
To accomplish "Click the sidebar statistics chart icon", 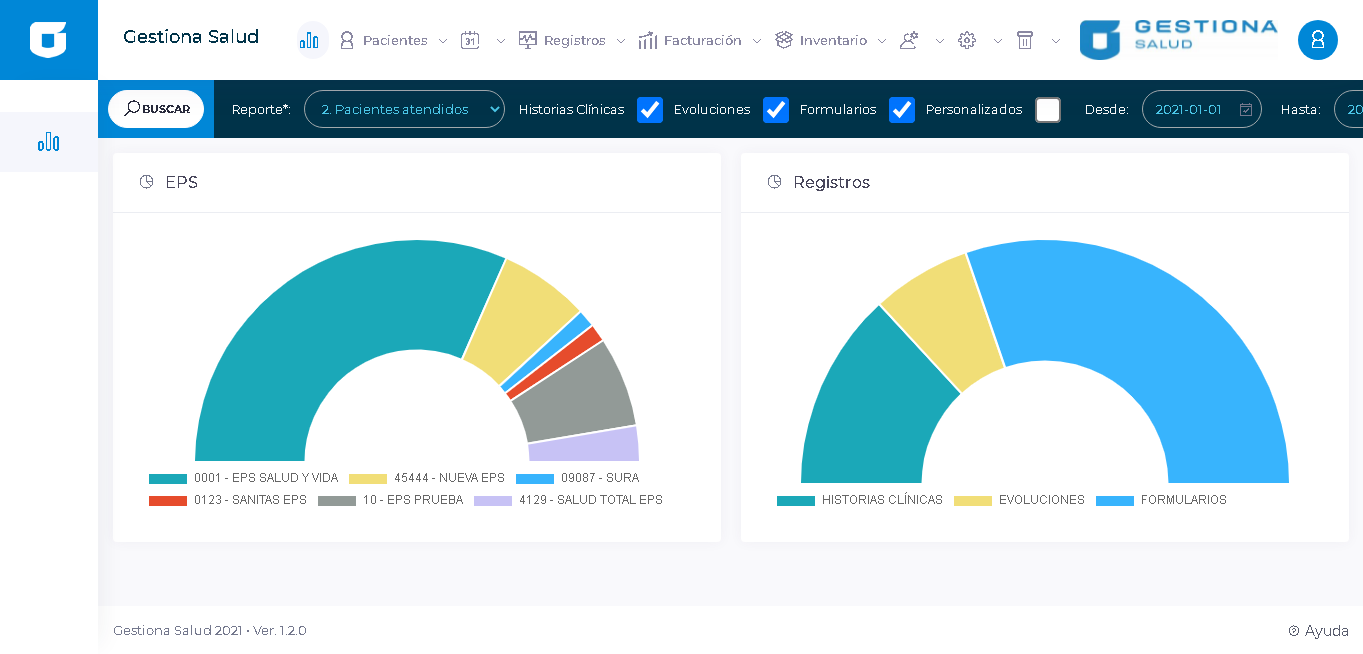I will (x=48, y=142).
